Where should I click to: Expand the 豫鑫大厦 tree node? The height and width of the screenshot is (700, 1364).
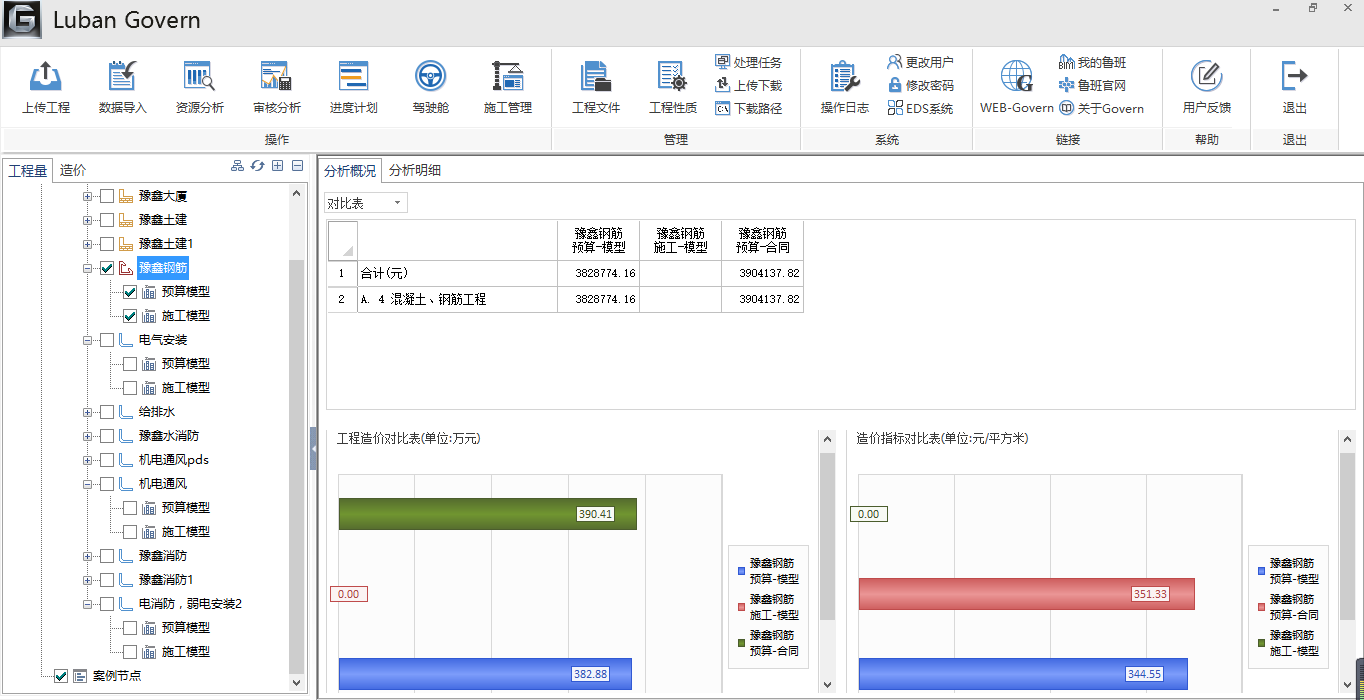point(87,196)
